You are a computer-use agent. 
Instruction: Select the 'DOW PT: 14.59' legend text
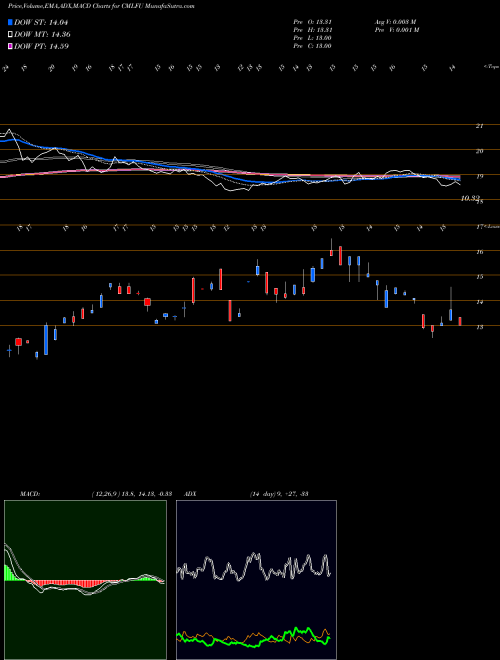pos(41,46)
